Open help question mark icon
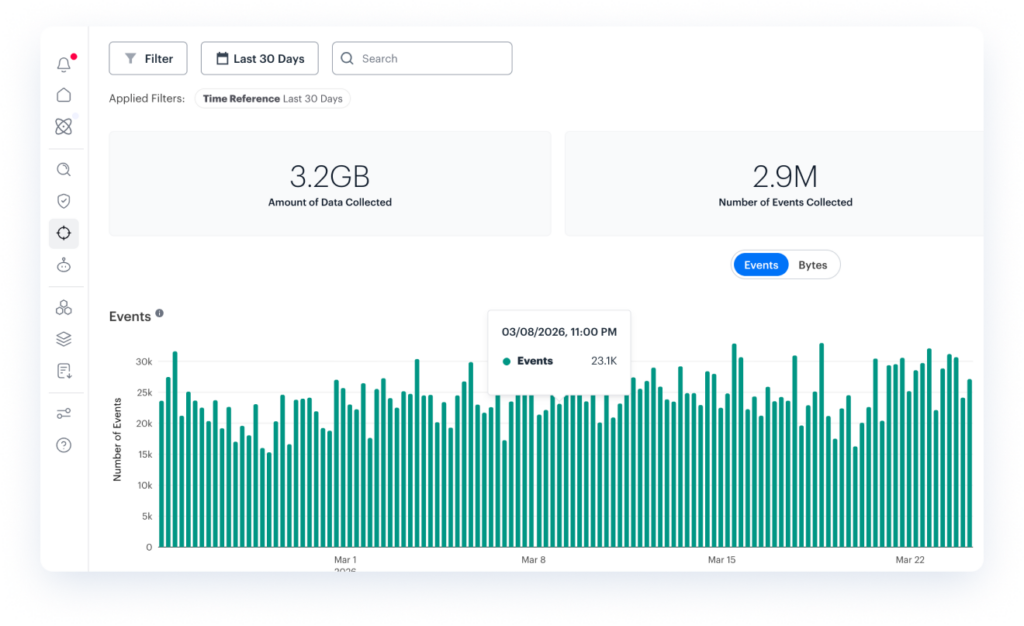Image resolution: width=1024 pixels, height=626 pixels. 64,445
